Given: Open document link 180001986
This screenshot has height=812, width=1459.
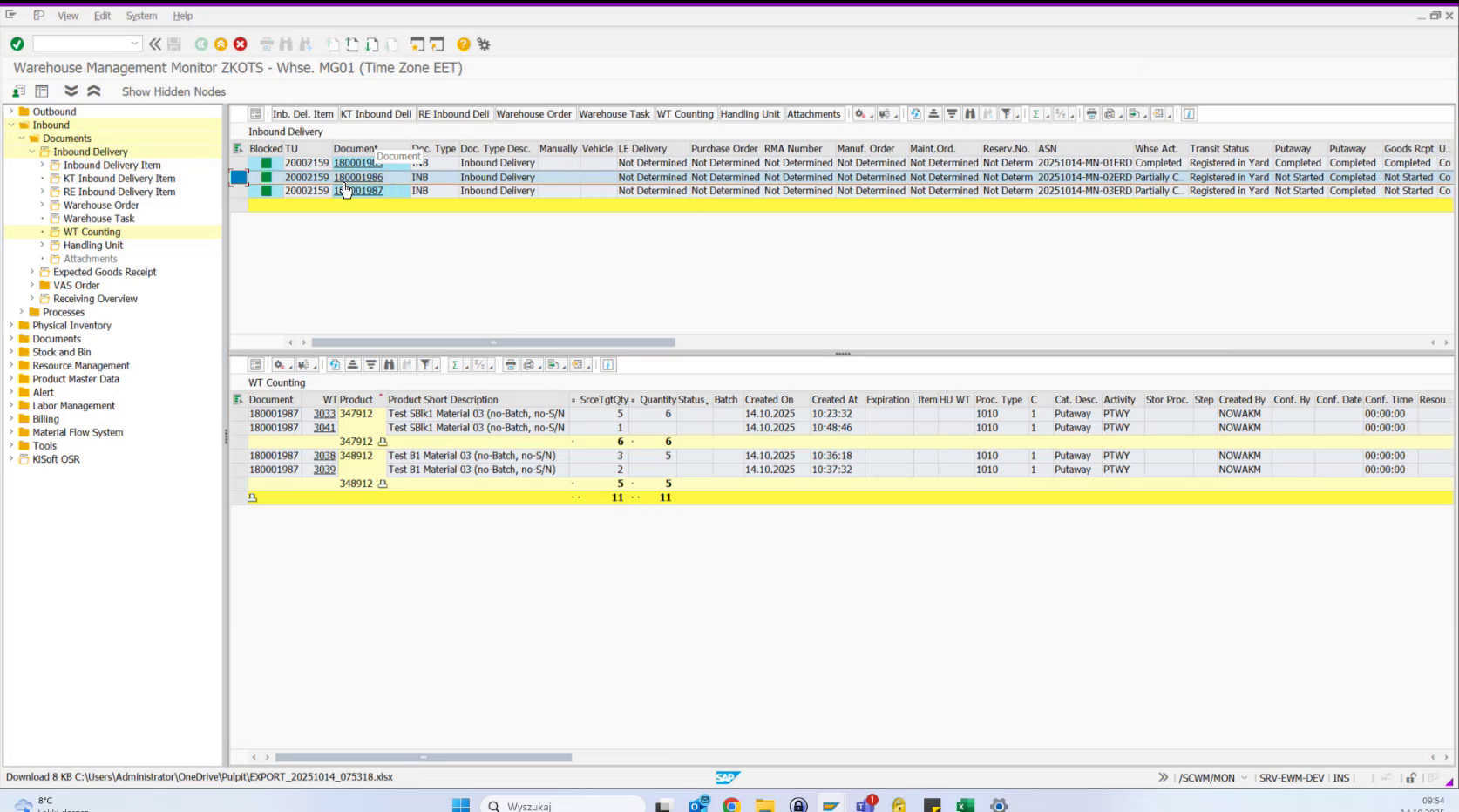Looking at the screenshot, I should click(360, 177).
